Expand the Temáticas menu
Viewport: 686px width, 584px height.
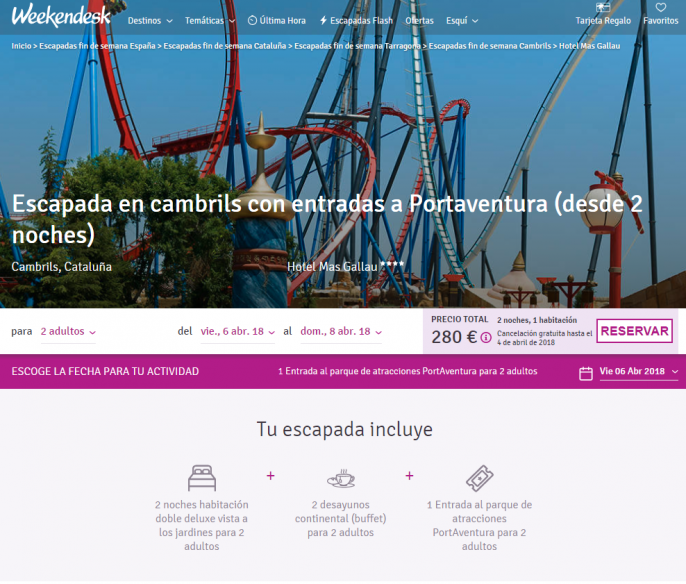click(210, 20)
